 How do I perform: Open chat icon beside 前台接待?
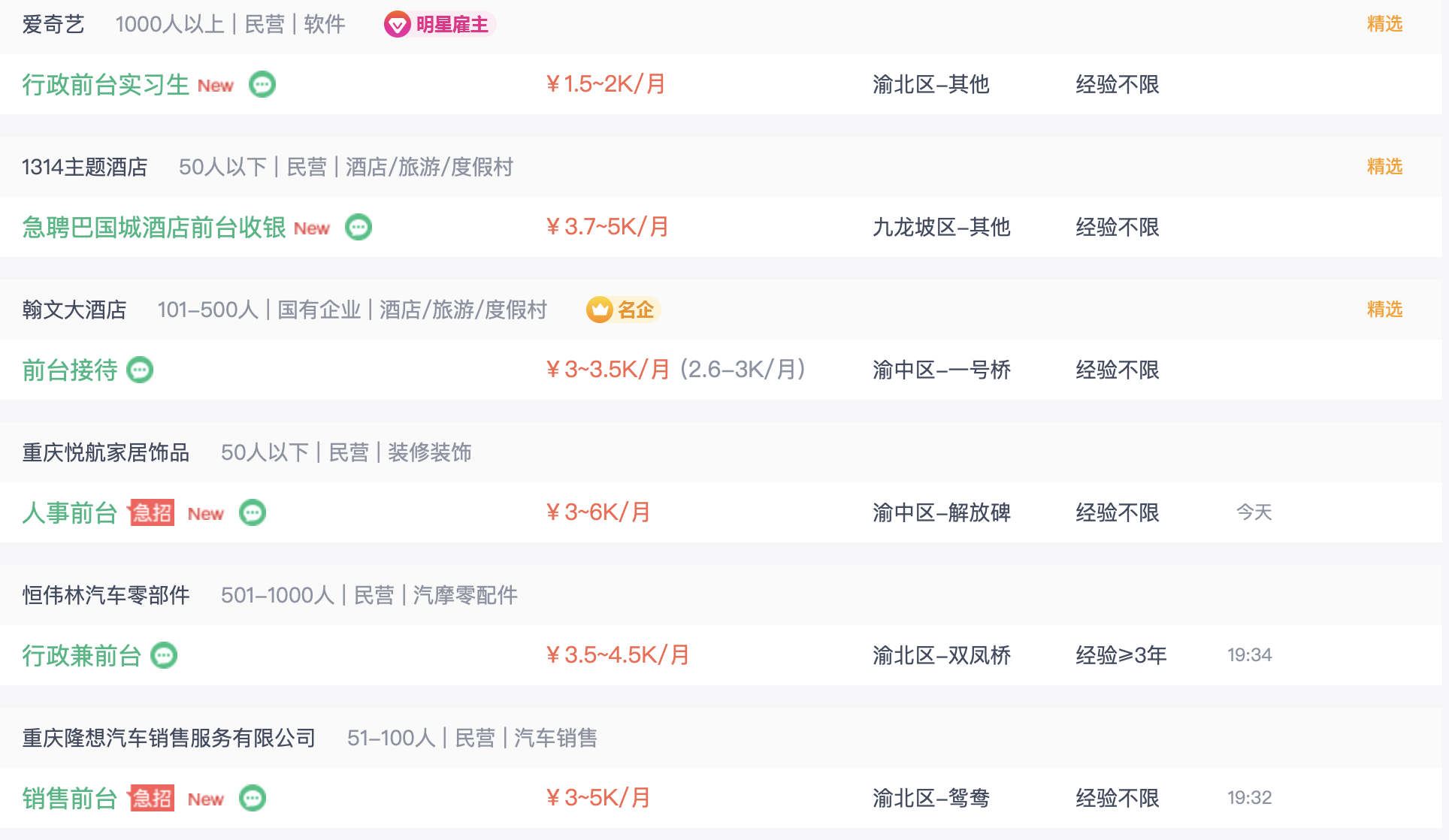140,370
